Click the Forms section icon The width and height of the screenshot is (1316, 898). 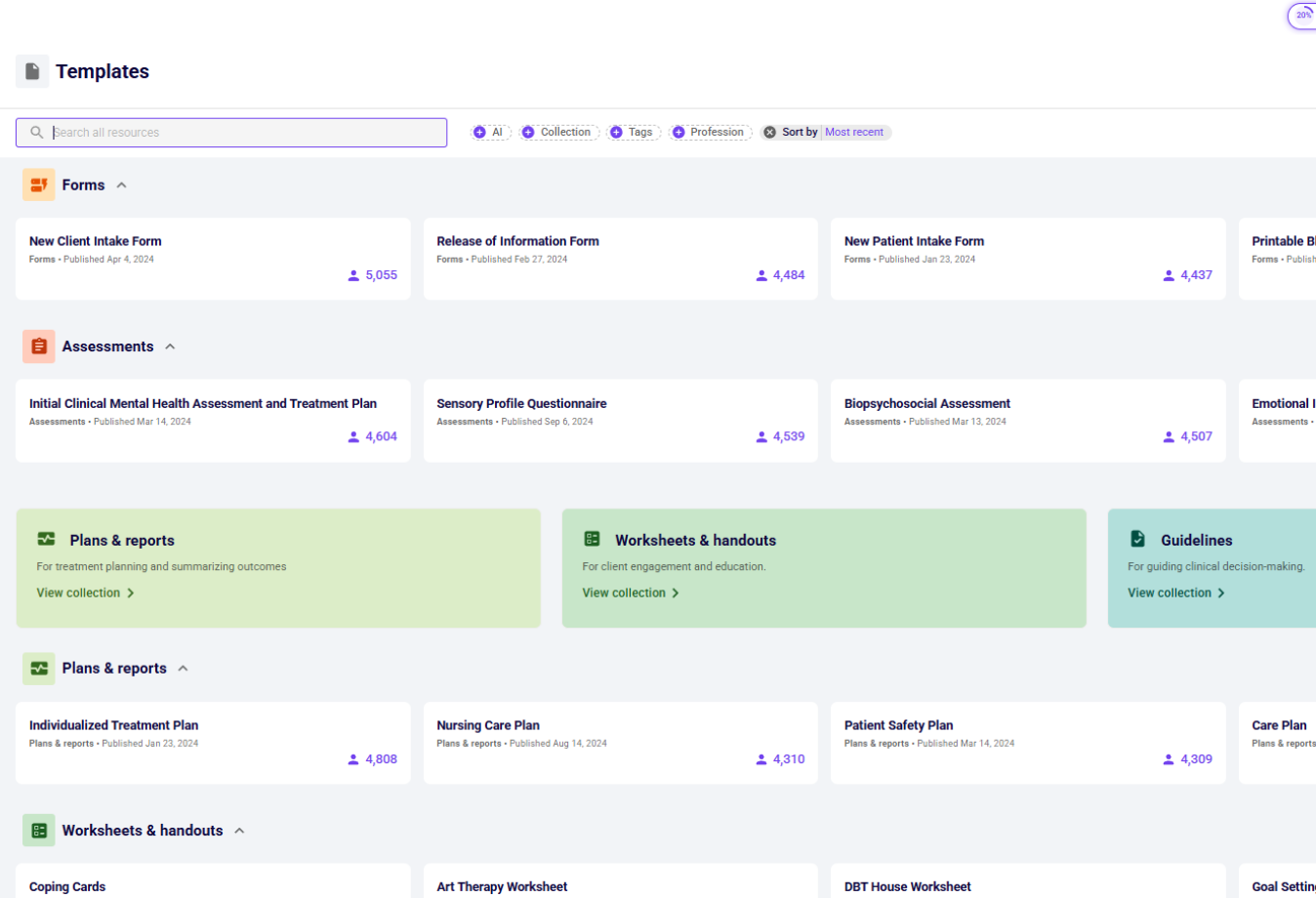[x=39, y=184]
